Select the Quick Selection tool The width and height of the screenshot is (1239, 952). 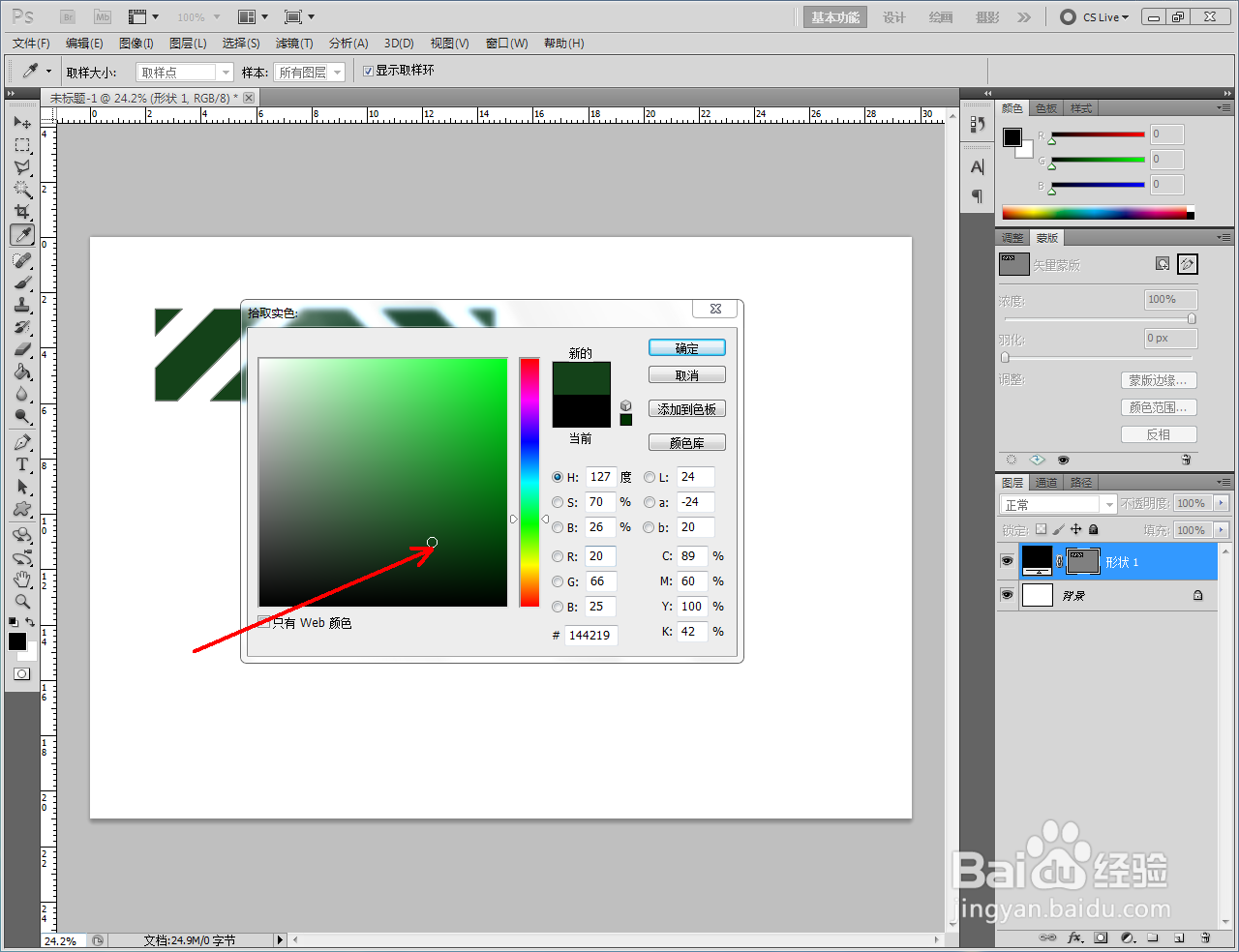(22, 190)
